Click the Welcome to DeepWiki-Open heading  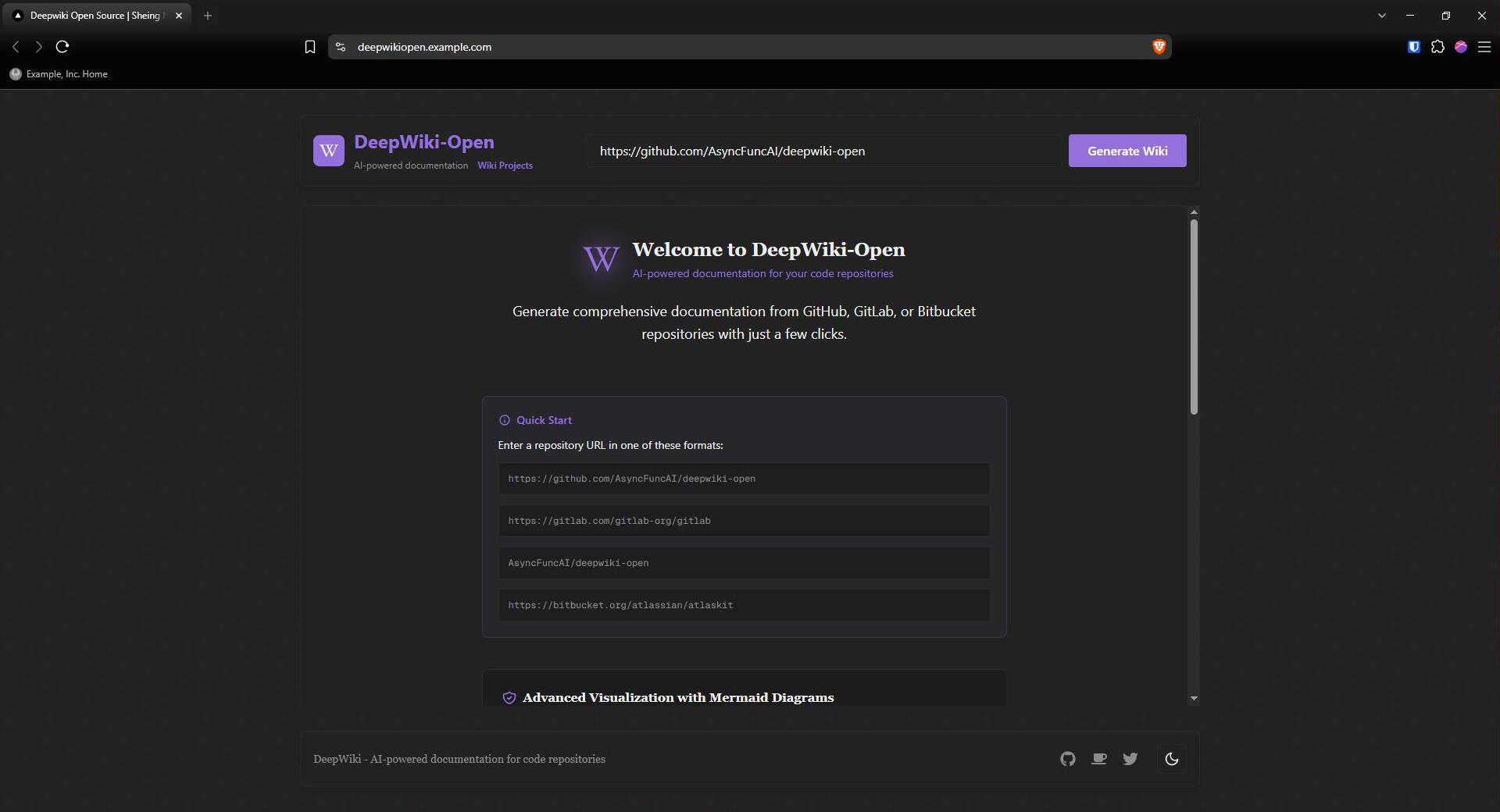(769, 250)
